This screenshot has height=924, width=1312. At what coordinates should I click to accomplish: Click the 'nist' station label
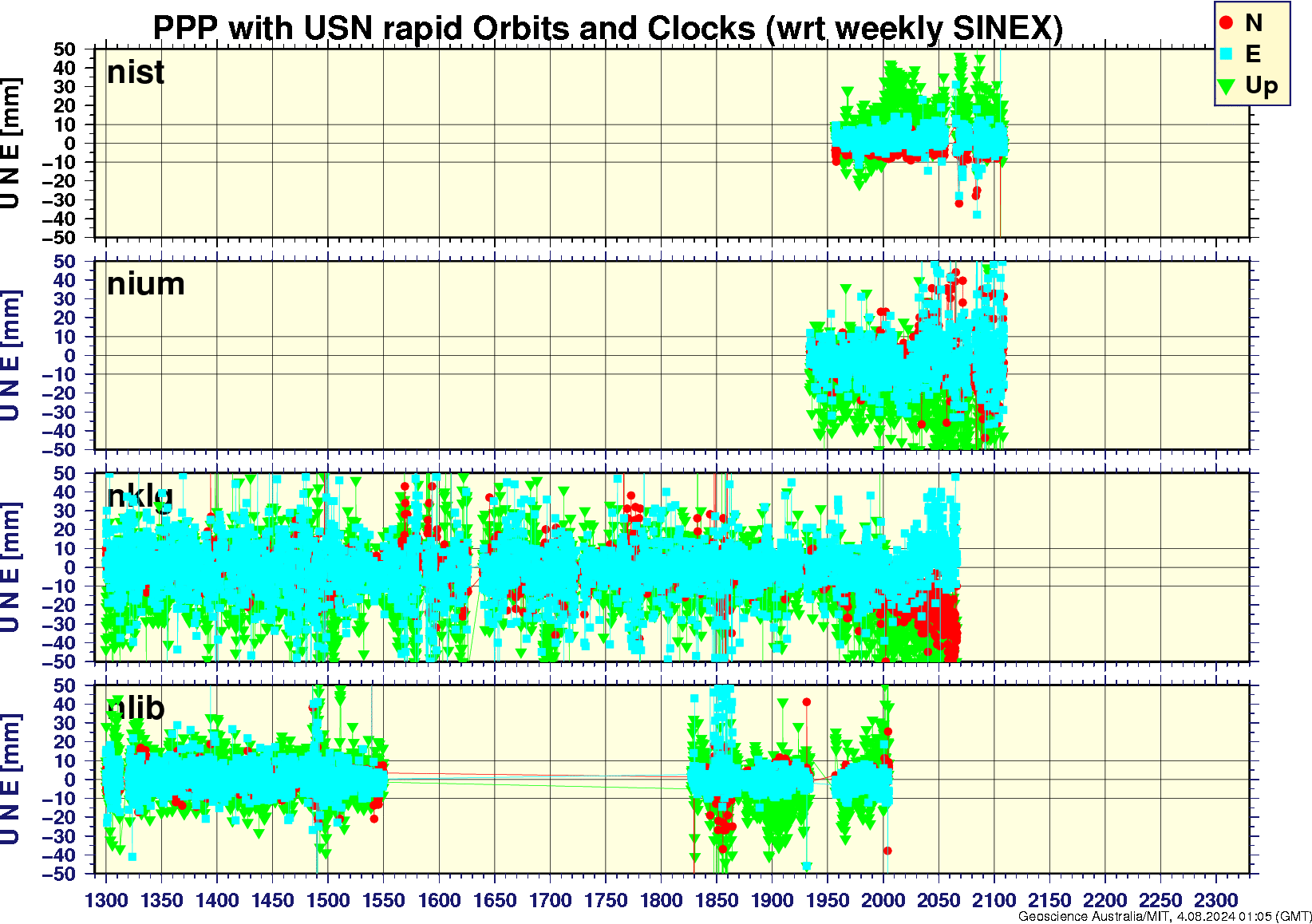136,73
